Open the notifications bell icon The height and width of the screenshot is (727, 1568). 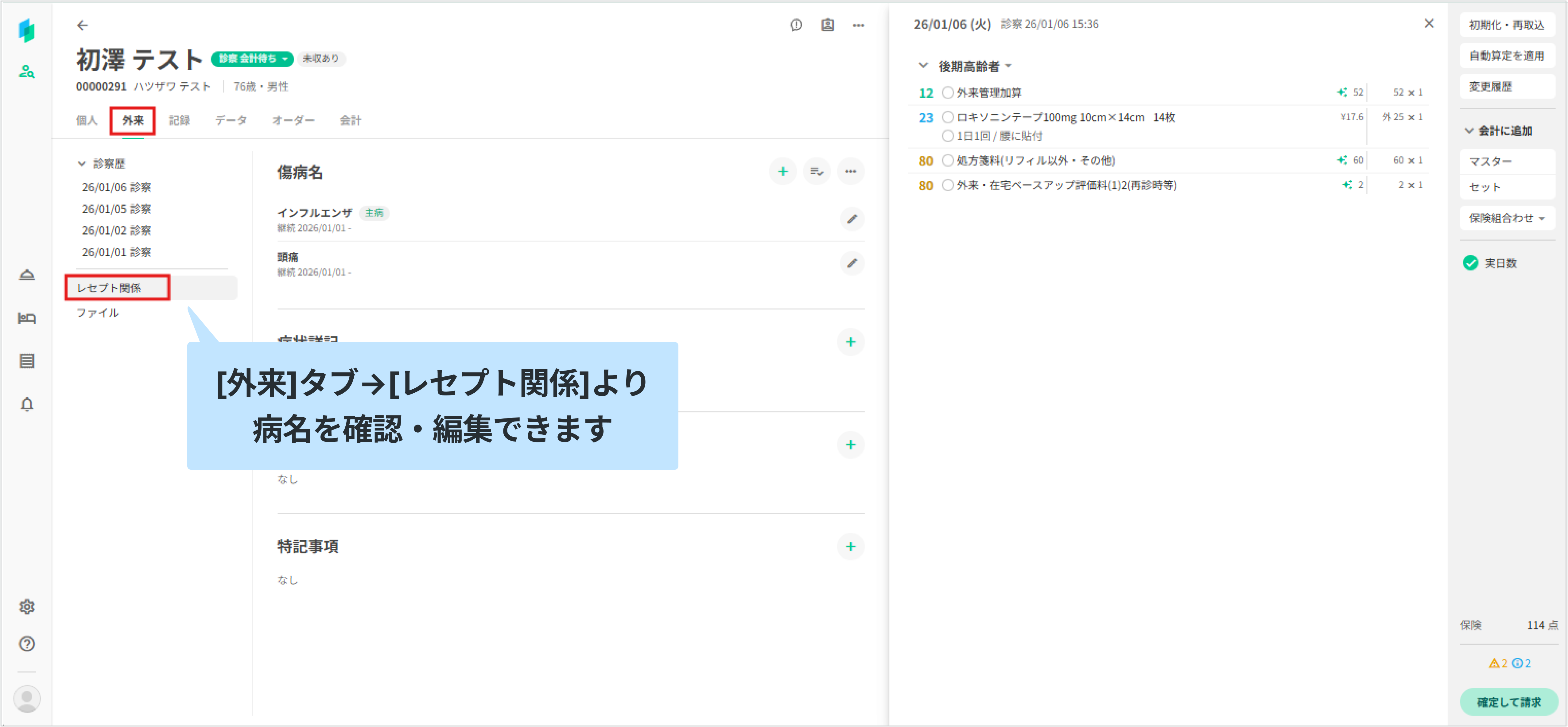26,404
